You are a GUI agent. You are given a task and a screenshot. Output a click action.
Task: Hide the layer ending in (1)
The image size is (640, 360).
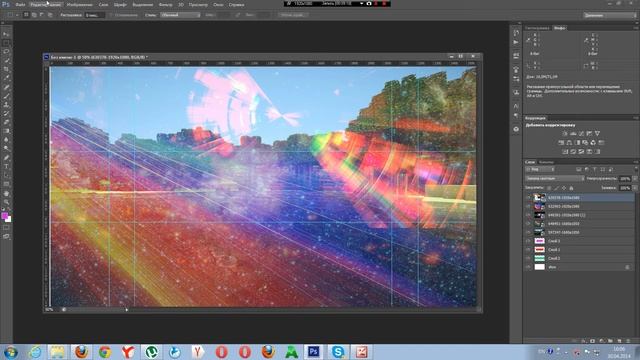[x=528, y=215]
